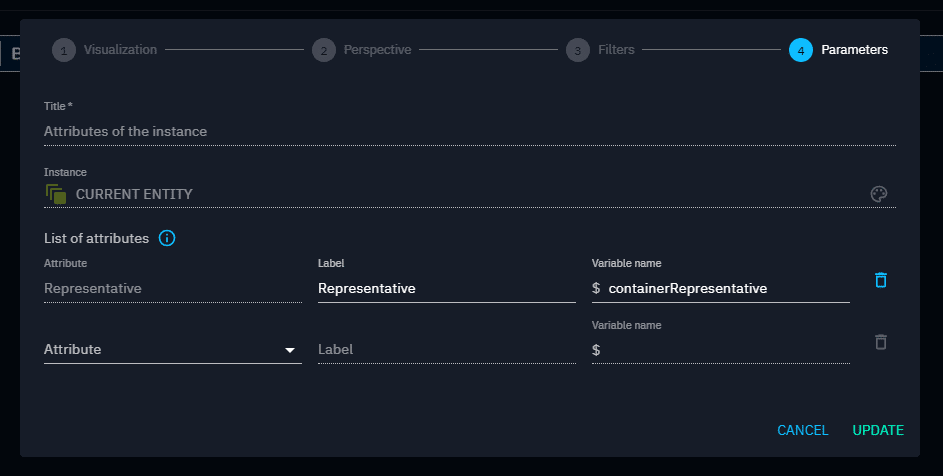Edit the Representative label field
Viewport: 943px width, 476px height.
tap(446, 289)
